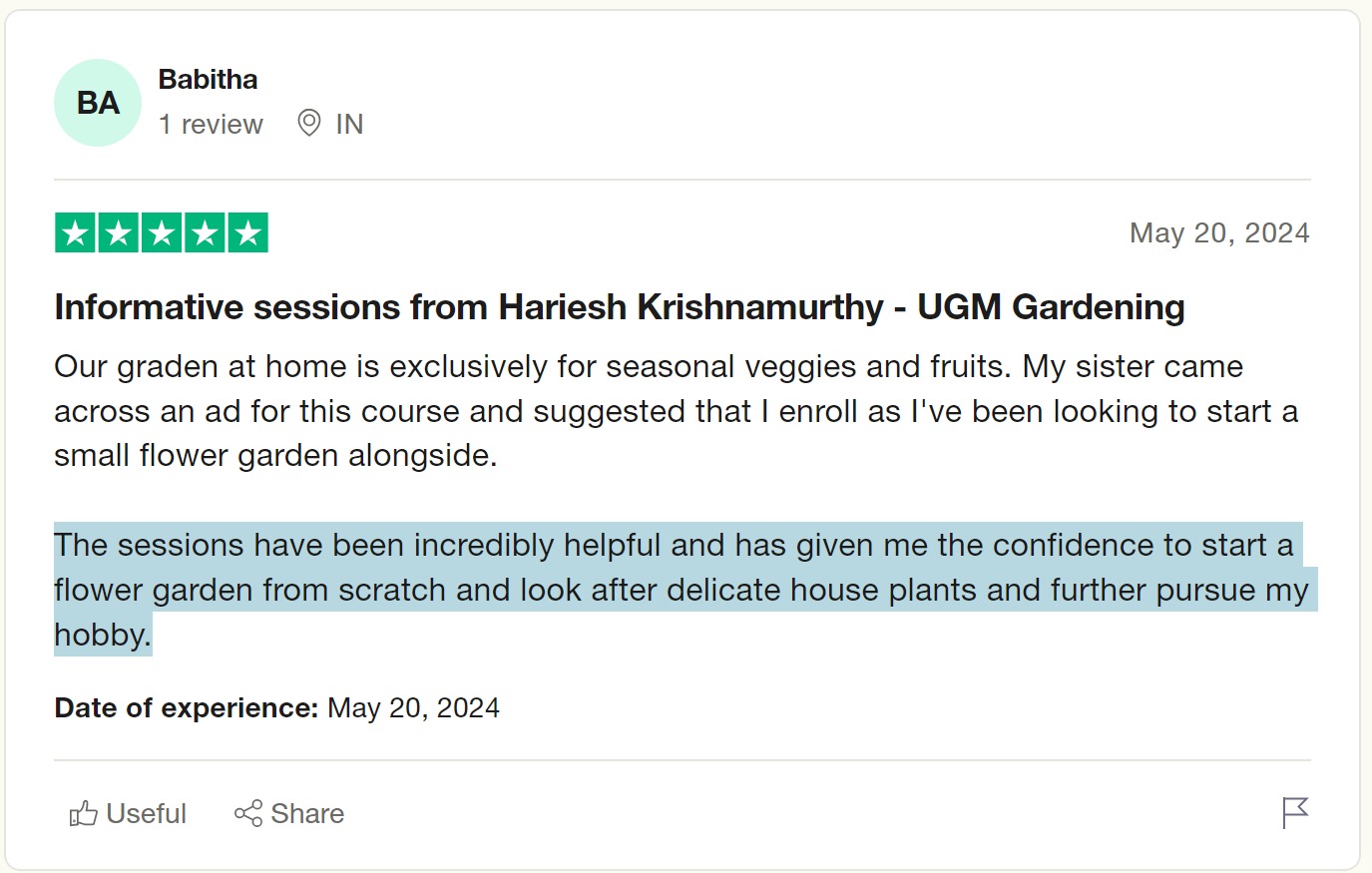
Task: Flag this review using the flag icon
Action: click(1294, 813)
